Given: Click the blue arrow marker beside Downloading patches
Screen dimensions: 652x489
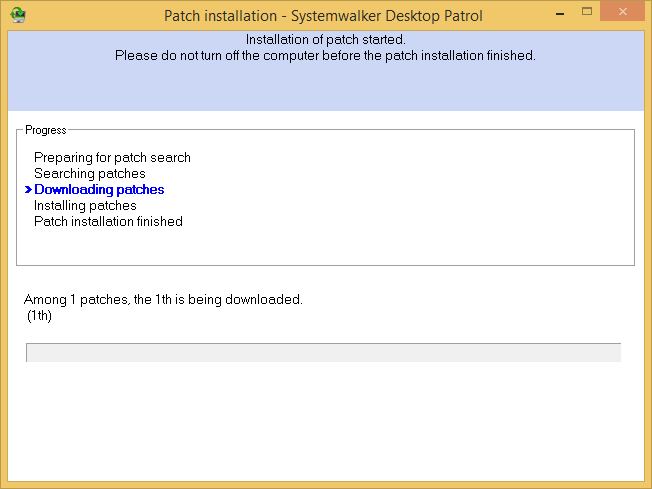Looking at the screenshot, I should coord(28,190).
